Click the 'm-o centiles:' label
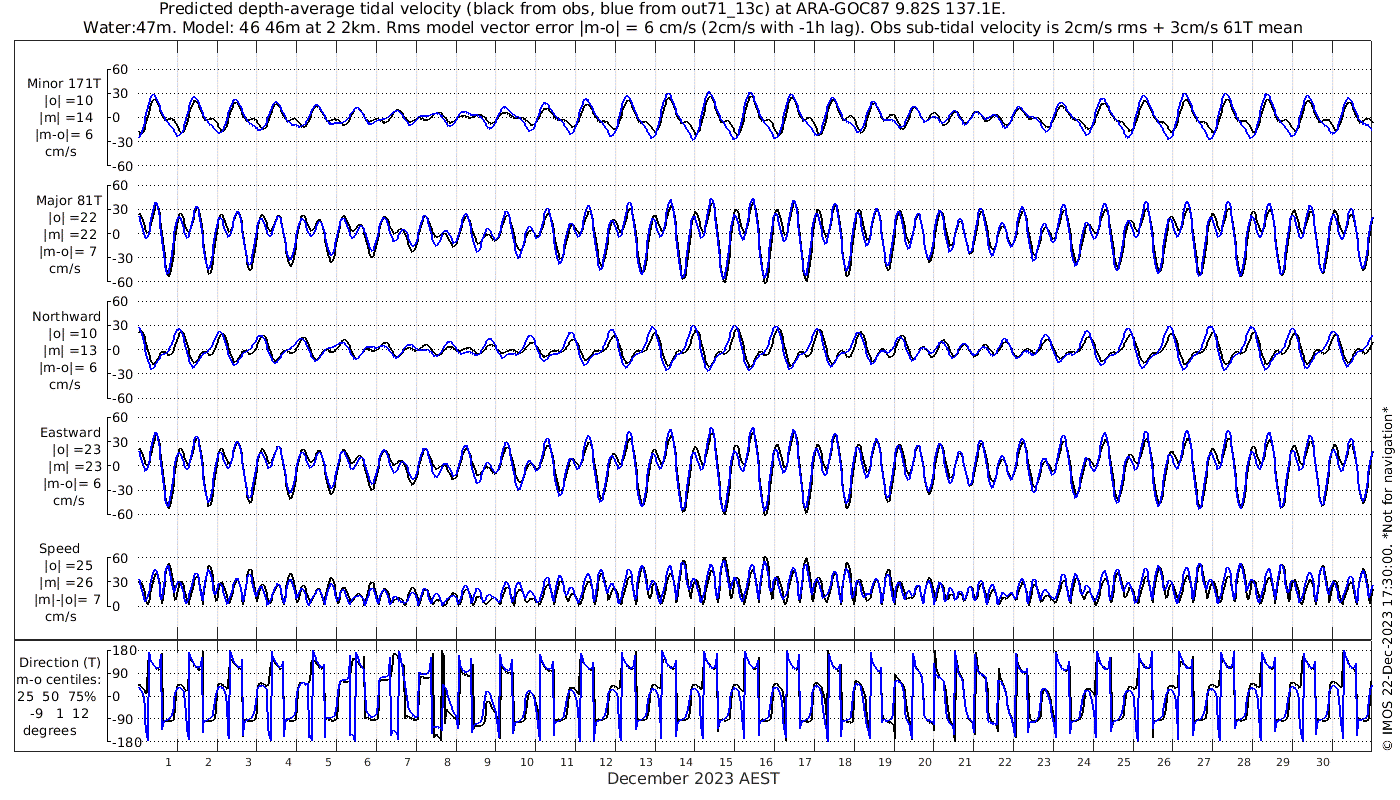 click(58, 679)
